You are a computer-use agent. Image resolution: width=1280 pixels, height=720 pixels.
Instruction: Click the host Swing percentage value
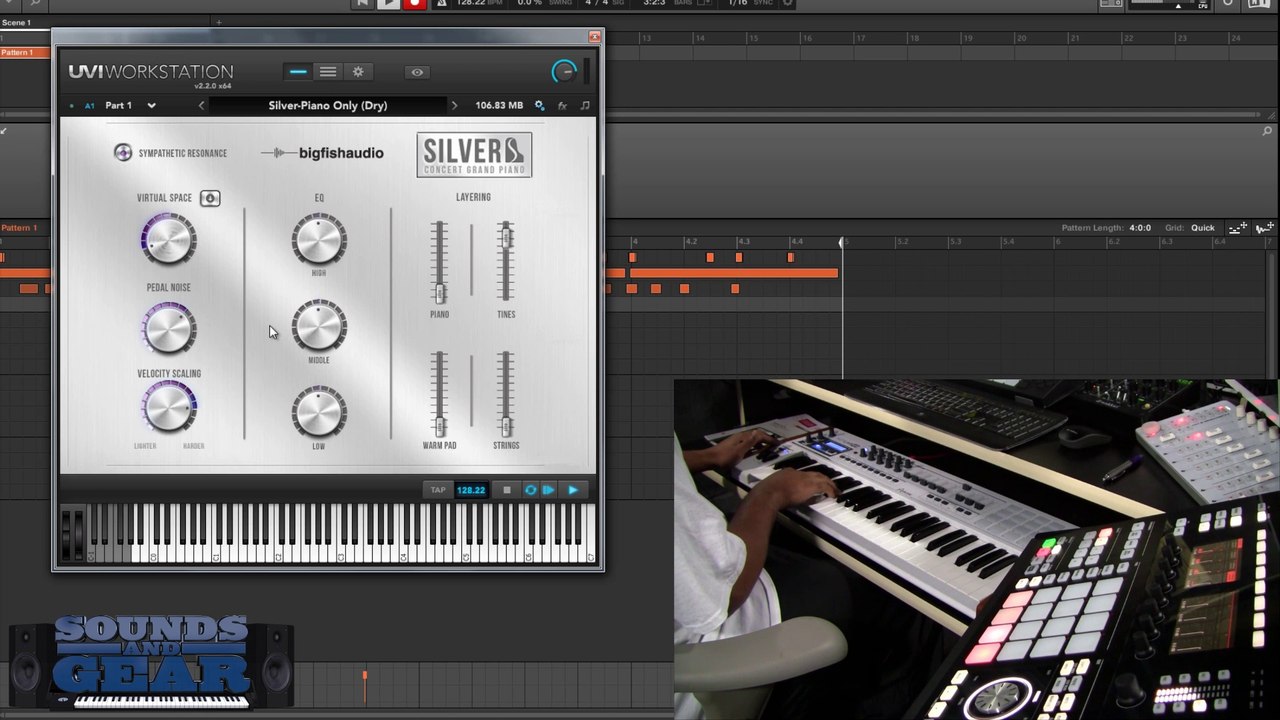coord(530,3)
